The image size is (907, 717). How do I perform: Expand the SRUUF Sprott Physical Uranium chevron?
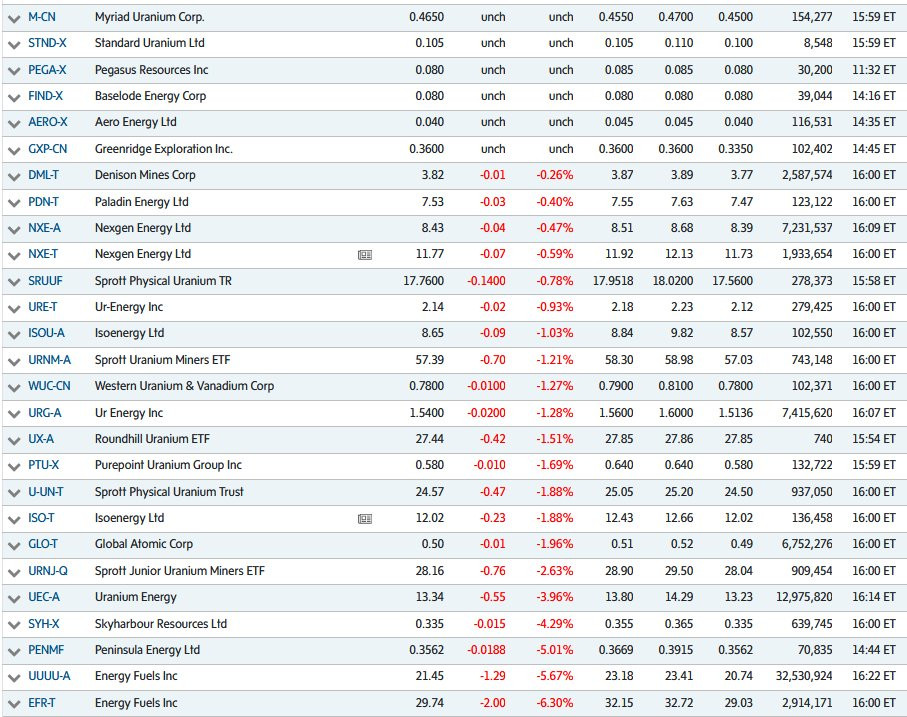pyautogui.click(x=14, y=282)
